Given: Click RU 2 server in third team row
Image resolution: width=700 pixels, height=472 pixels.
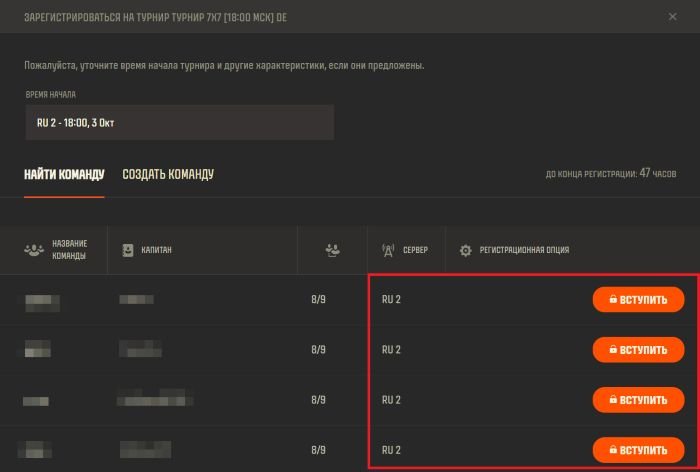Looking at the screenshot, I should tap(391, 400).
